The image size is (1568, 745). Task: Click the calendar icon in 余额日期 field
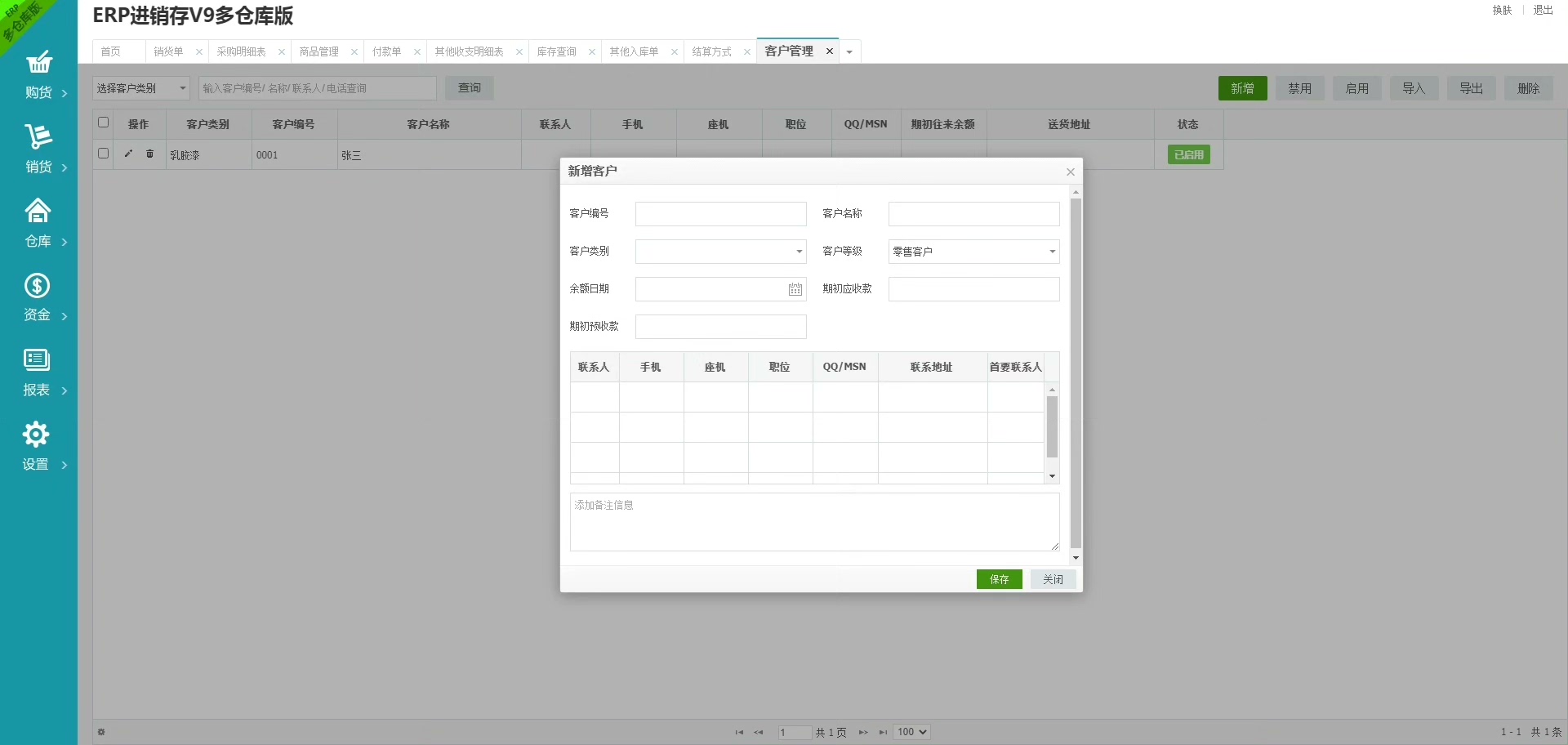point(795,289)
